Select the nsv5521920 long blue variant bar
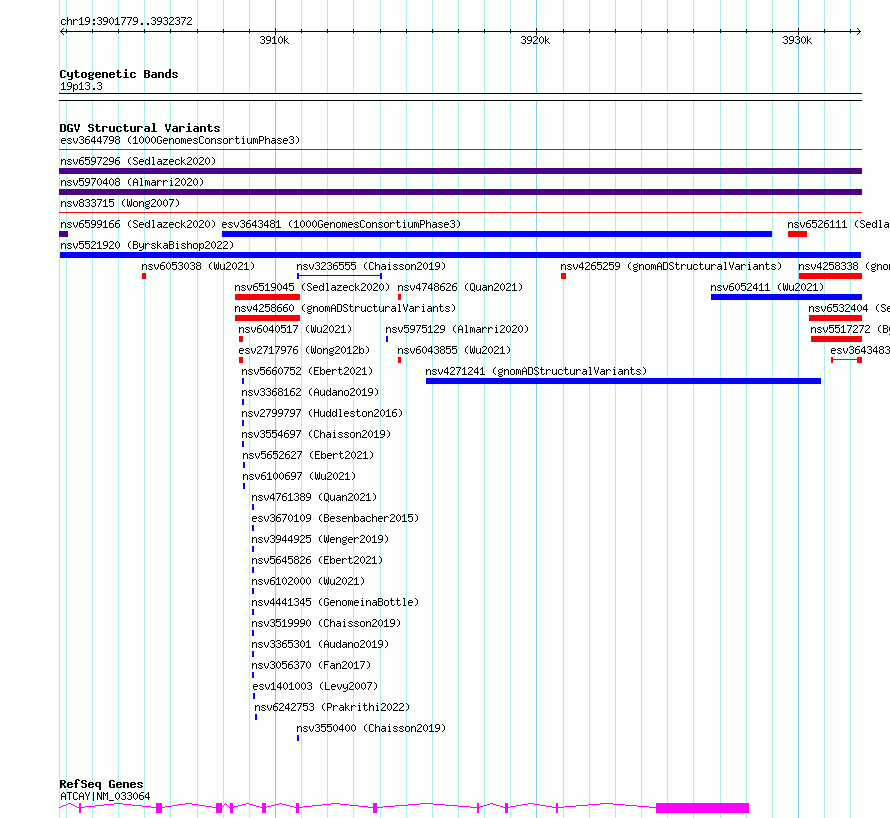This screenshot has height=818, width=890. coord(460,255)
